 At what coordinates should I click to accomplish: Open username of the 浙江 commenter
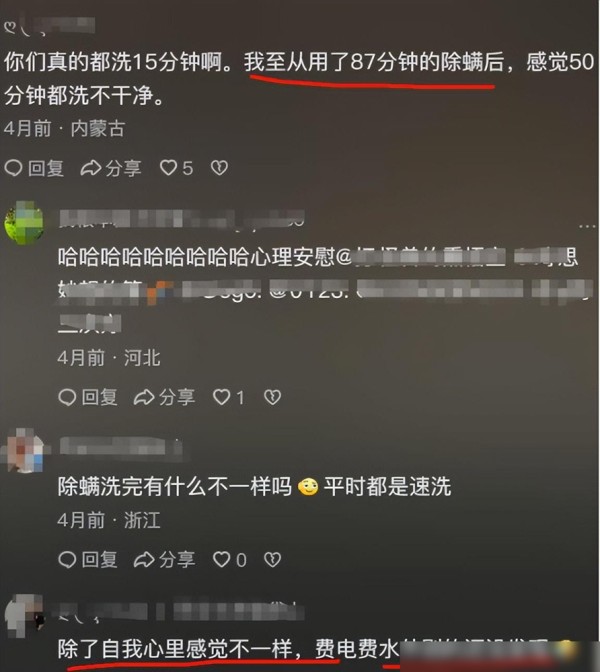pos(121,447)
